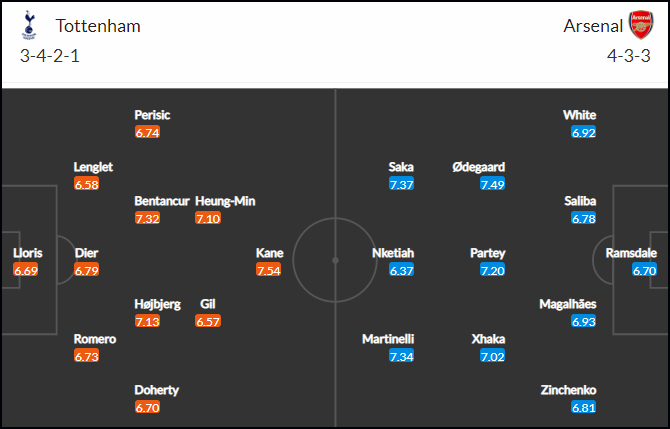Click player name Lloris
The height and width of the screenshot is (429, 670).
point(27,253)
